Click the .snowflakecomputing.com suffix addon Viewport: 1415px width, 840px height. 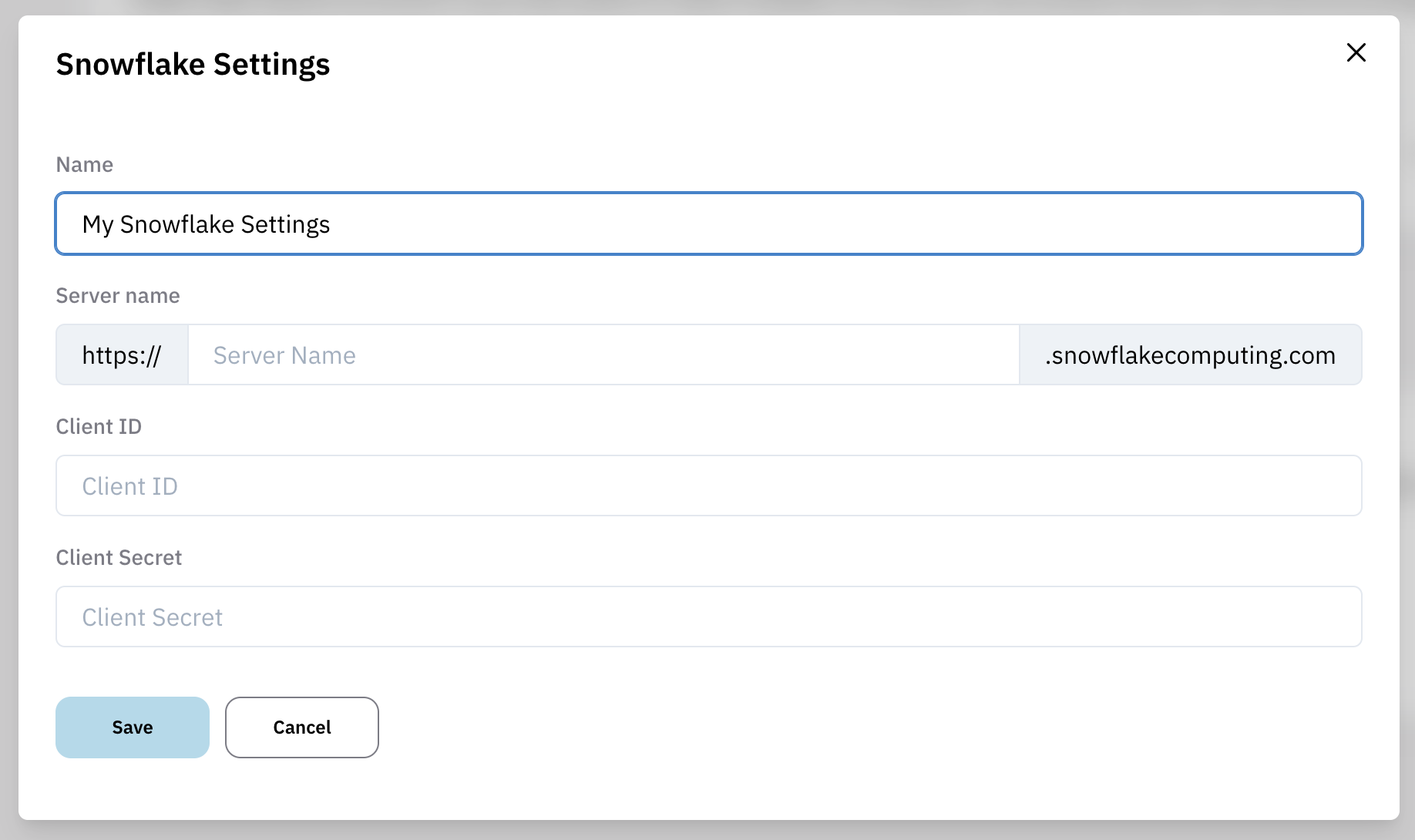1190,354
